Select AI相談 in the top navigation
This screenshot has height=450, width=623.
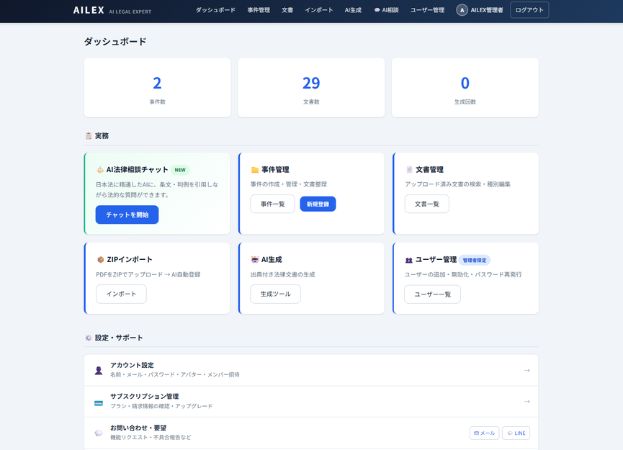coord(385,10)
